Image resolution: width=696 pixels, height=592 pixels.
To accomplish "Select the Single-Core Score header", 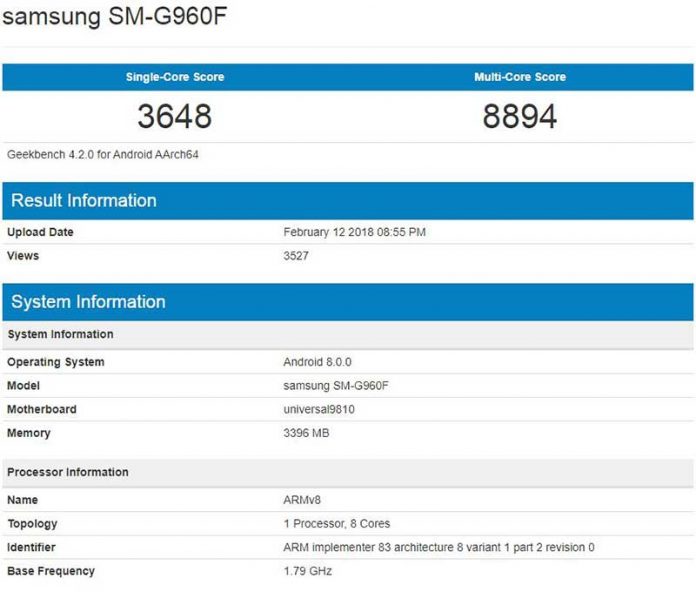I will tap(174, 77).
